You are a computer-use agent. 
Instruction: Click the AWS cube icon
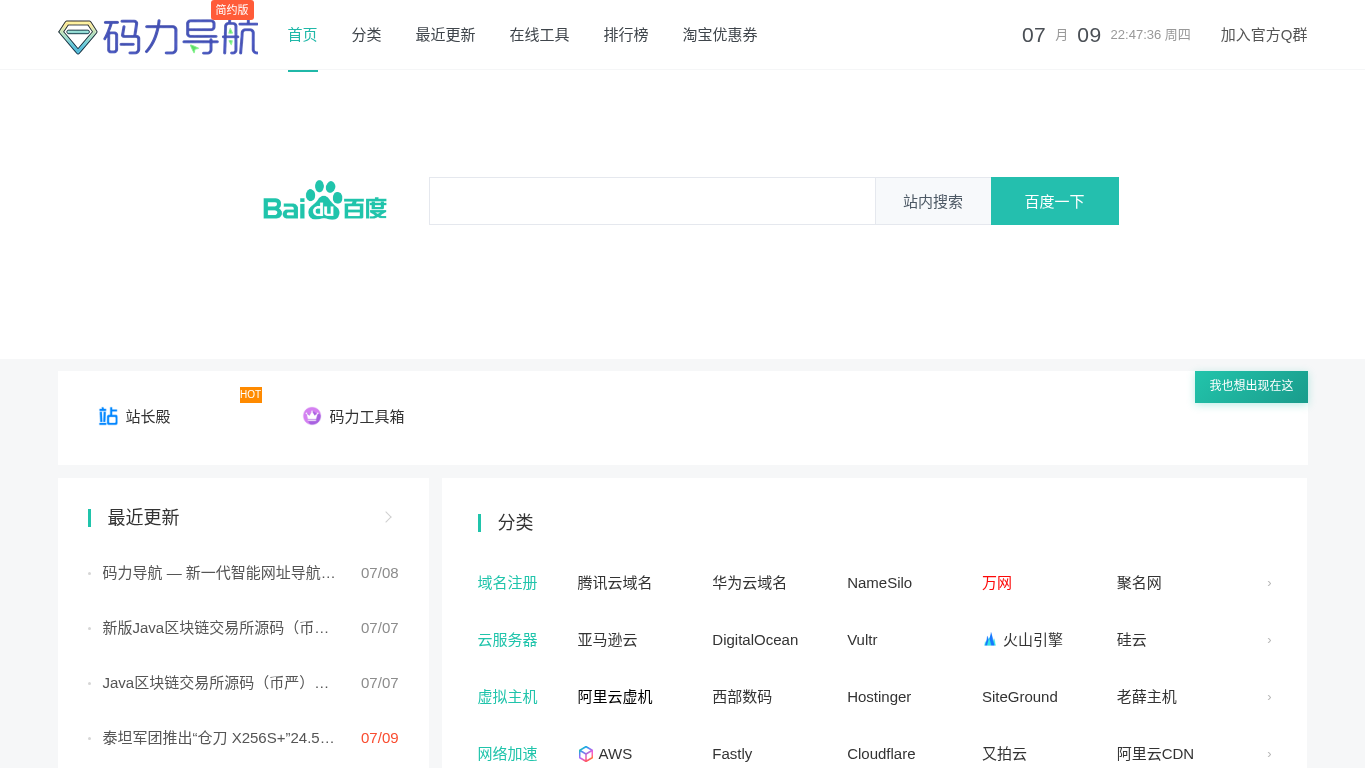(x=586, y=754)
